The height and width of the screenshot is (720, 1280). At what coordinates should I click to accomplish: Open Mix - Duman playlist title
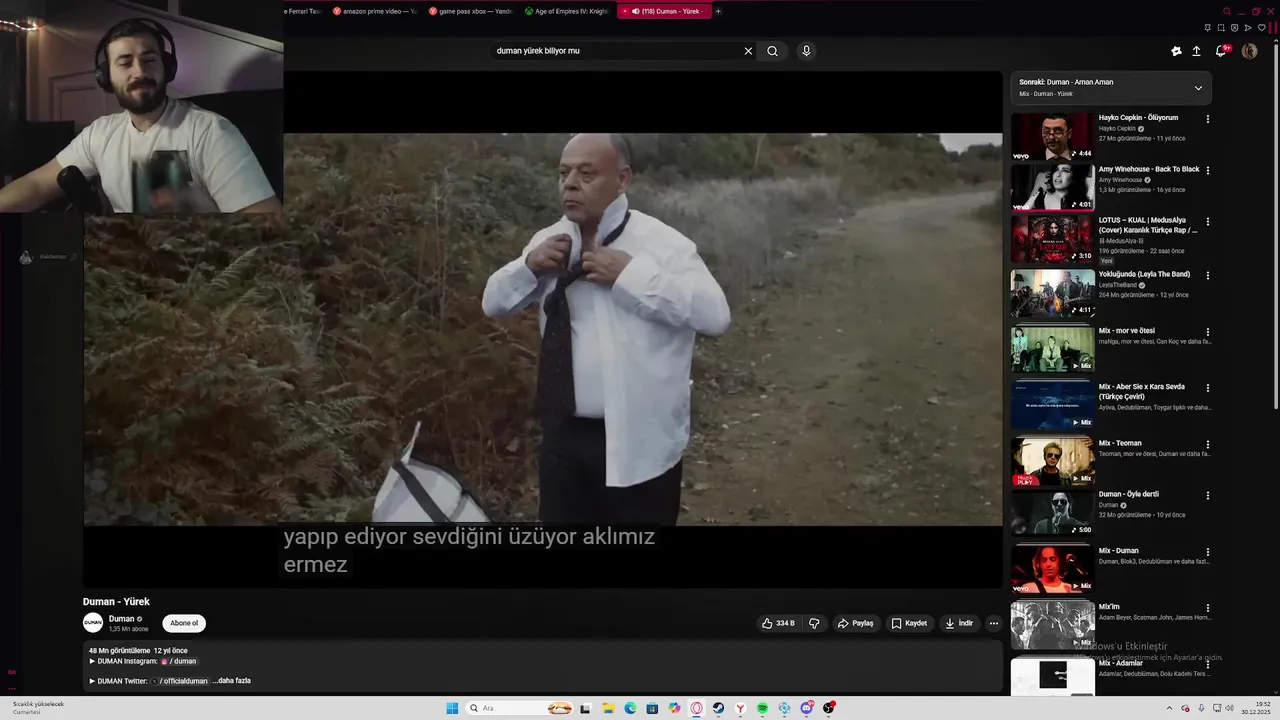(1119, 551)
